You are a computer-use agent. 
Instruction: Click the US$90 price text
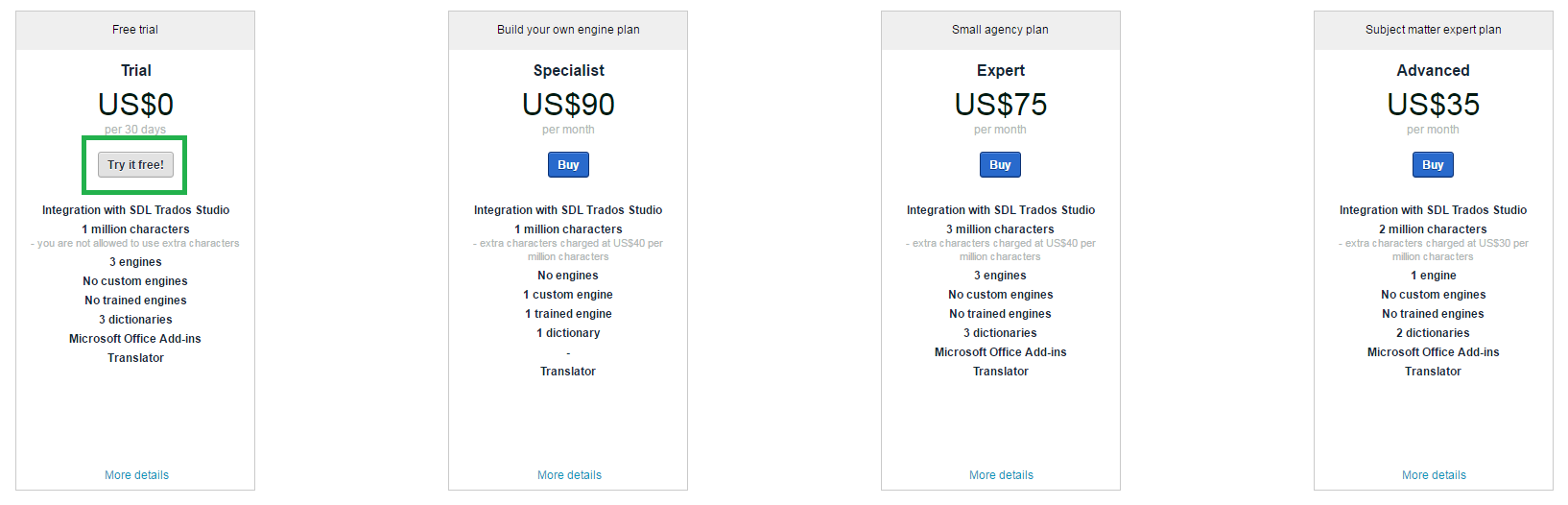pyautogui.click(x=568, y=104)
